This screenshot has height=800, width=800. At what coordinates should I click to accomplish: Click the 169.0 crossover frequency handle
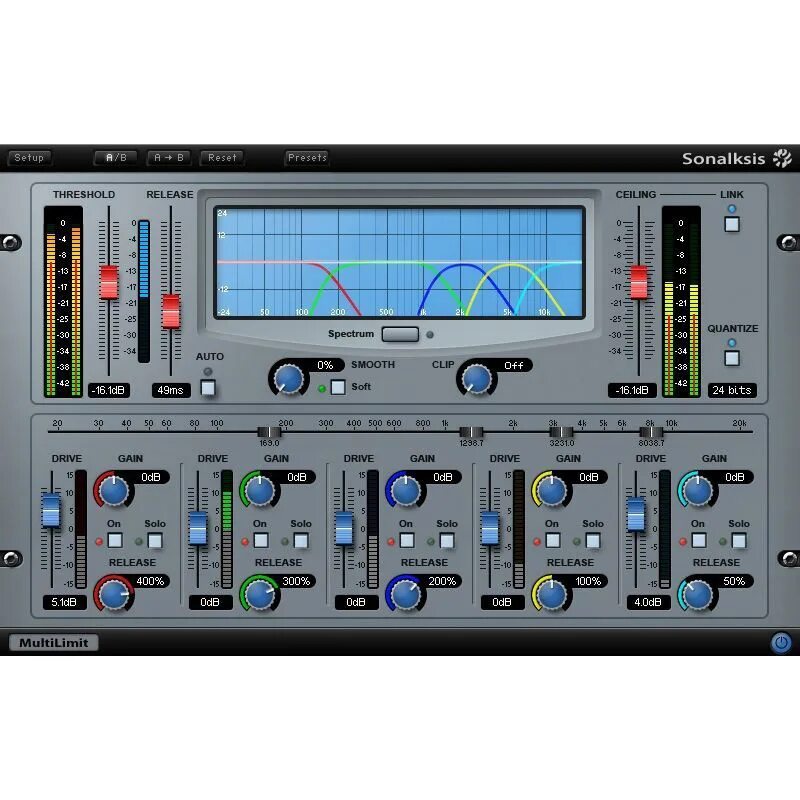coord(269,433)
